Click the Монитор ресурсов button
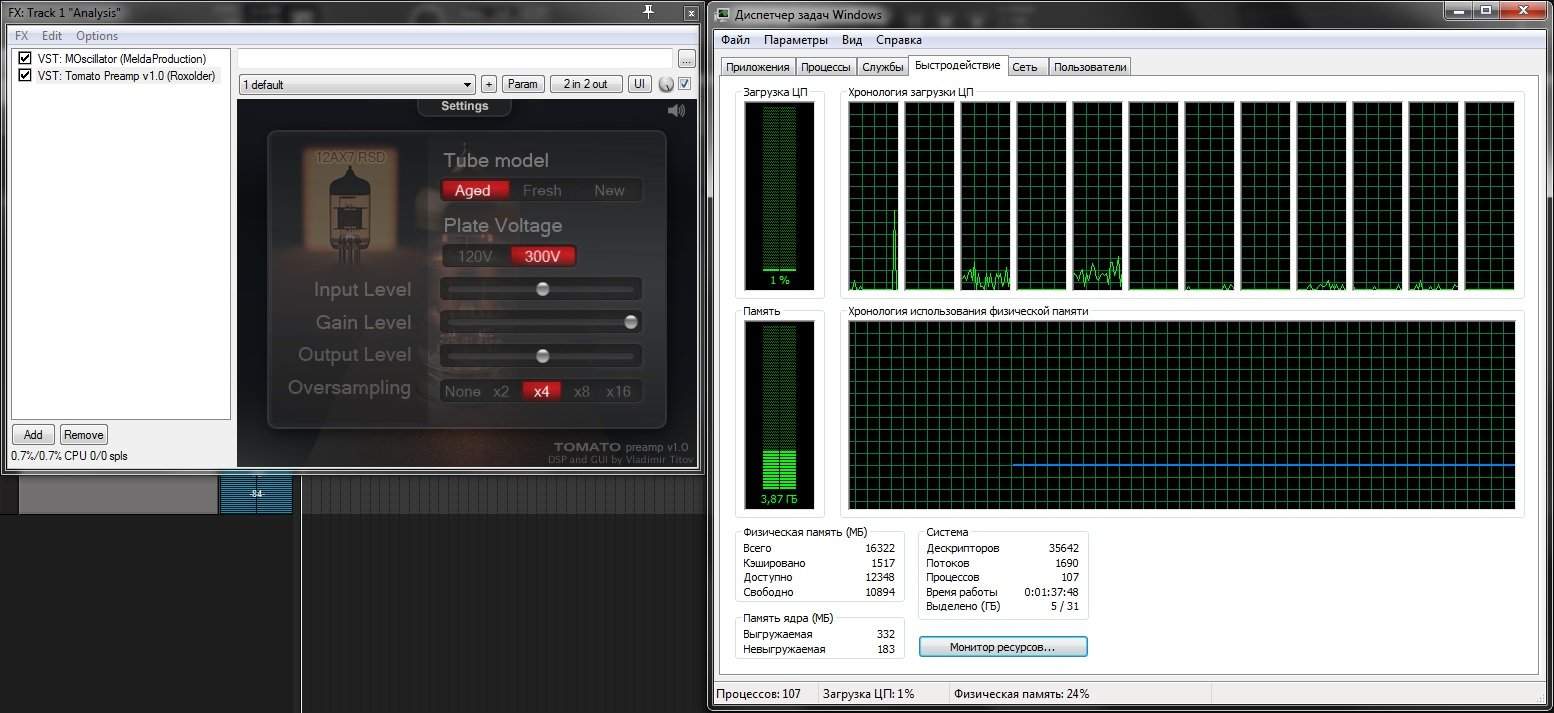 (x=1003, y=647)
